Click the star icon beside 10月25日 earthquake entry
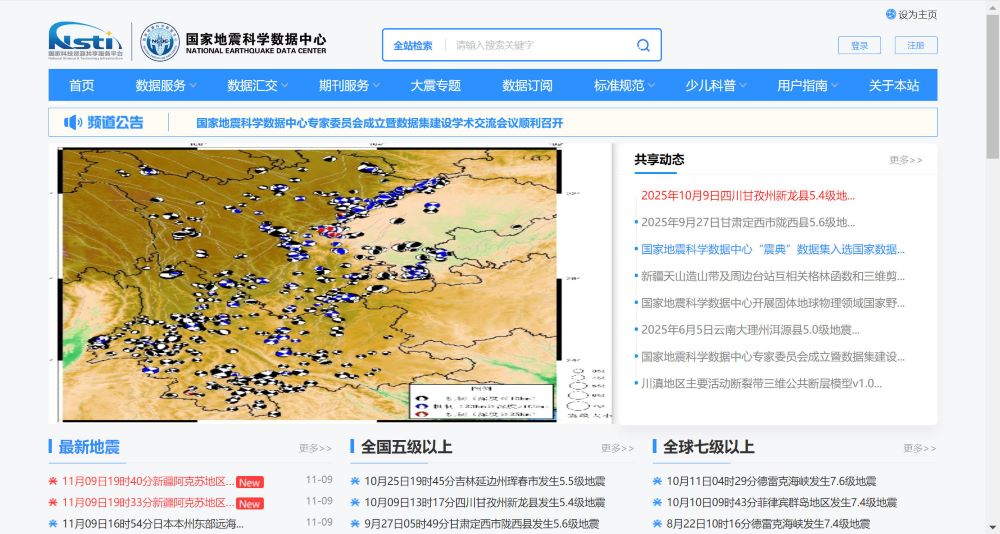The height and width of the screenshot is (534, 1000). [355, 481]
